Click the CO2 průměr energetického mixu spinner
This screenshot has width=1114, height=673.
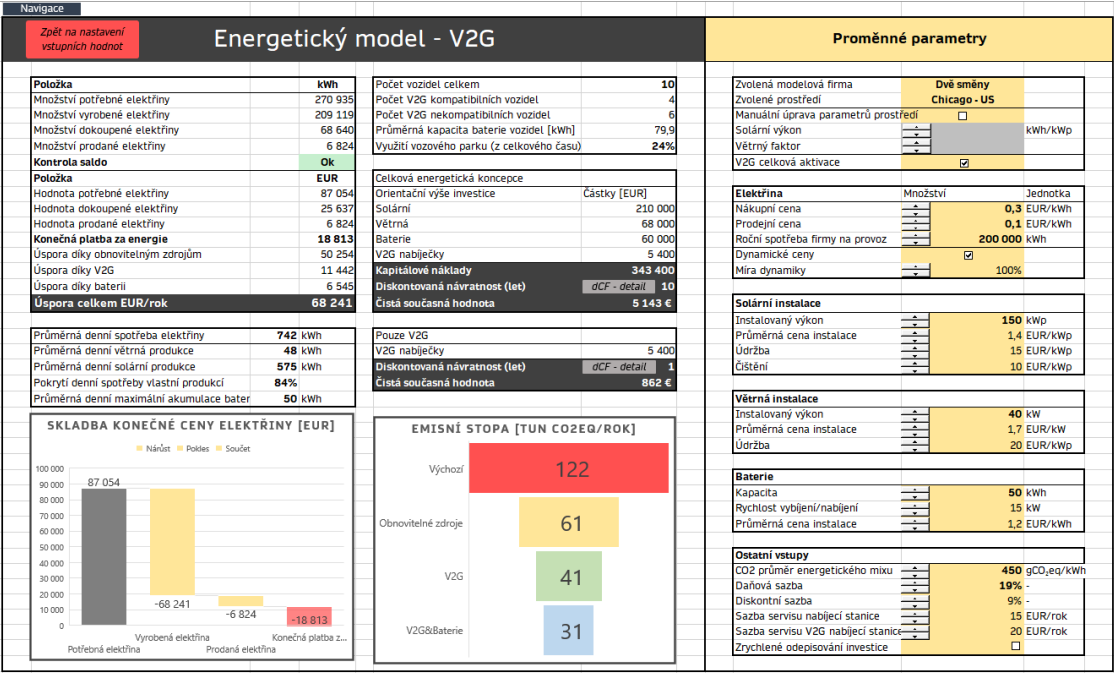point(916,571)
